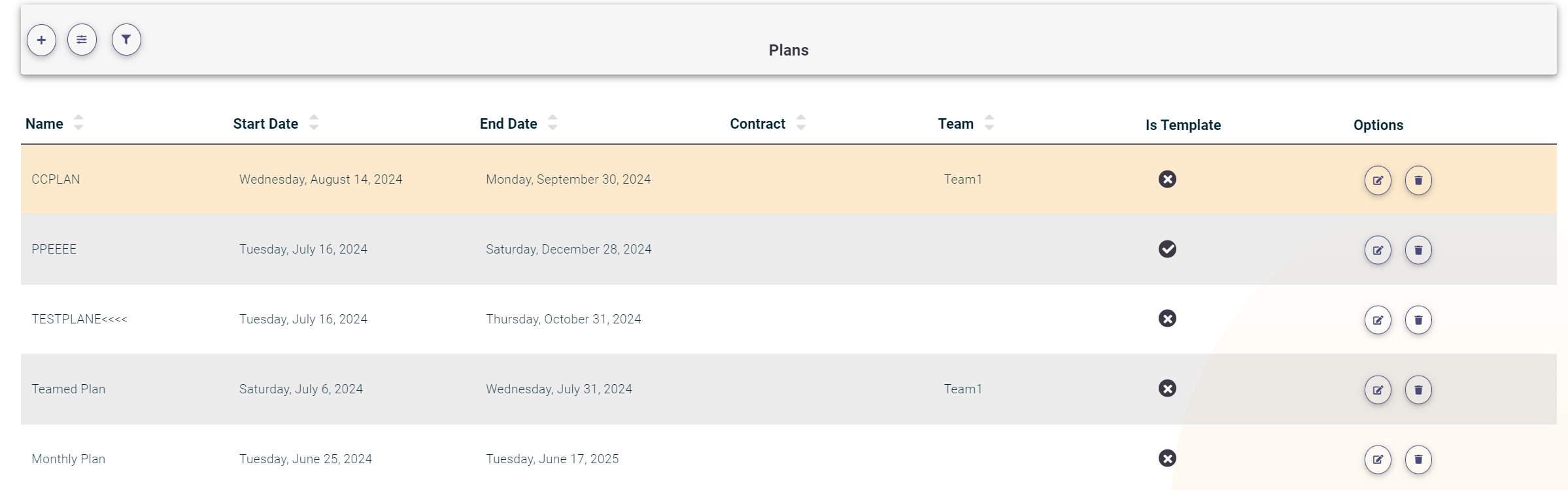Viewport: 1568px width, 490px height.
Task: Delete the TESTPLANE<<<< plan
Action: pyautogui.click(x=1418, y=320)
